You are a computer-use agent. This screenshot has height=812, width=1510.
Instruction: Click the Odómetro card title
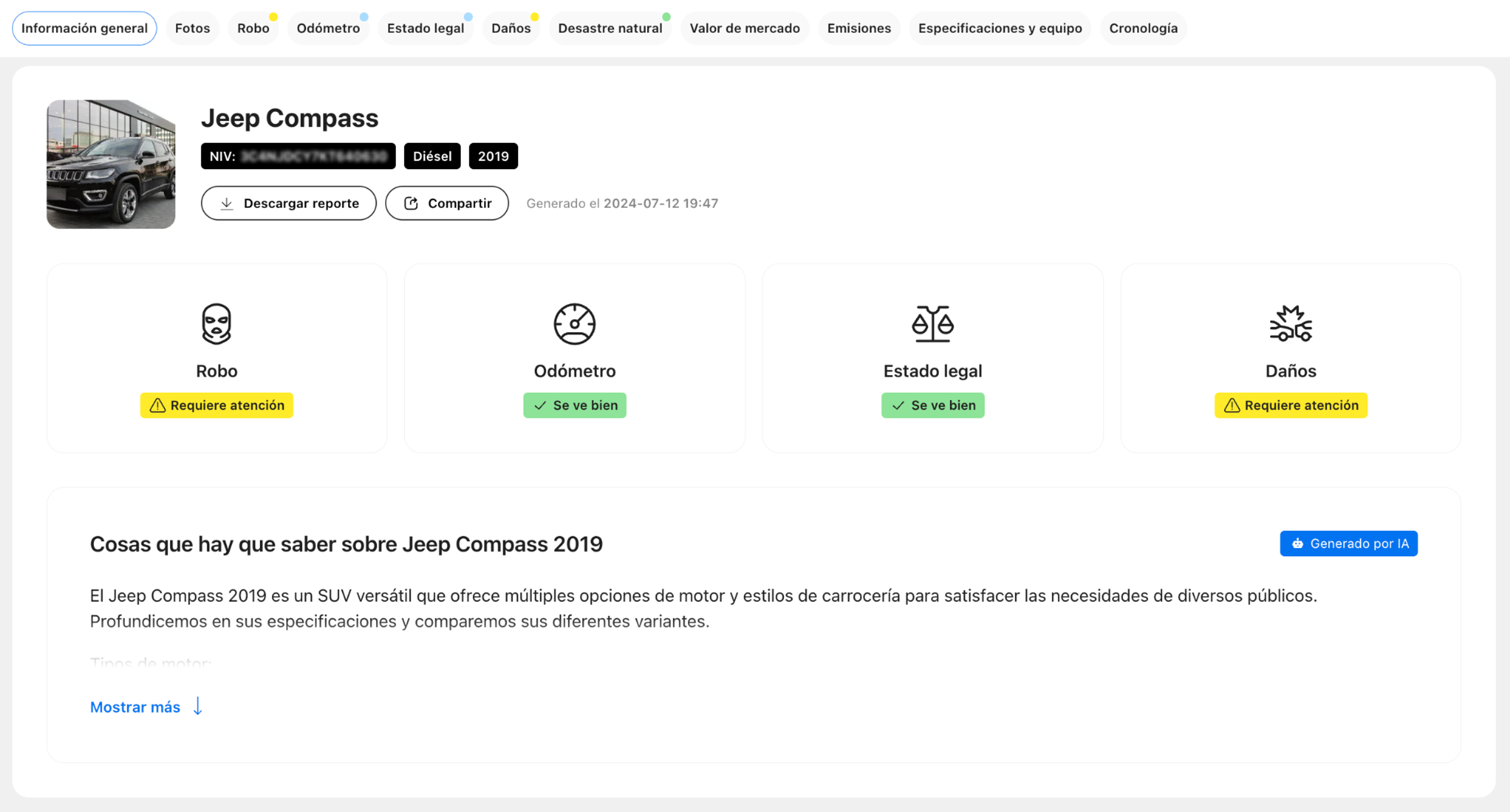(575, 371)
